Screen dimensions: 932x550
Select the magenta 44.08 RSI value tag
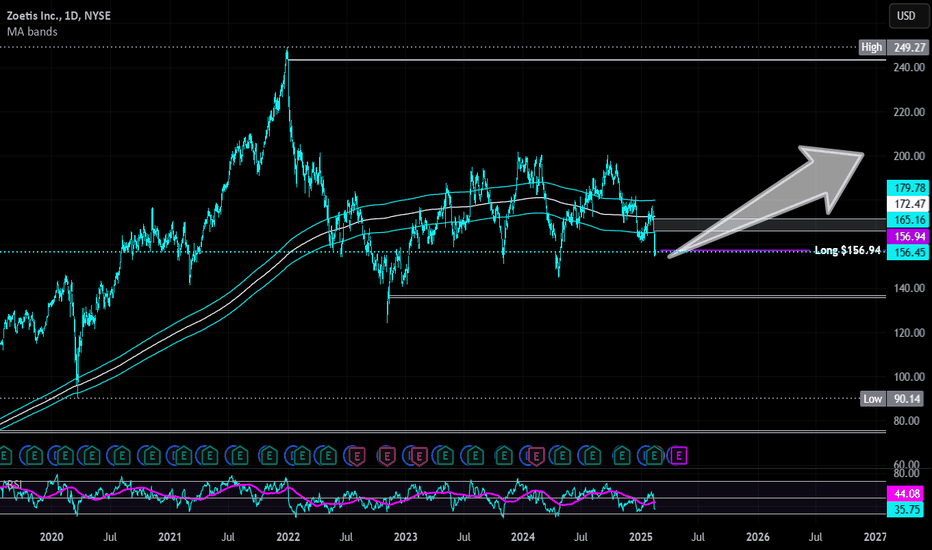coord(907,494)
